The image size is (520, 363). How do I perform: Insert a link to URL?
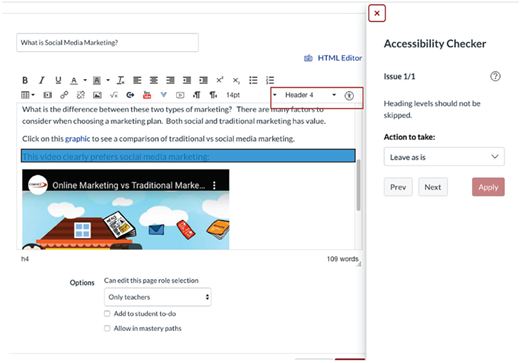64,95
